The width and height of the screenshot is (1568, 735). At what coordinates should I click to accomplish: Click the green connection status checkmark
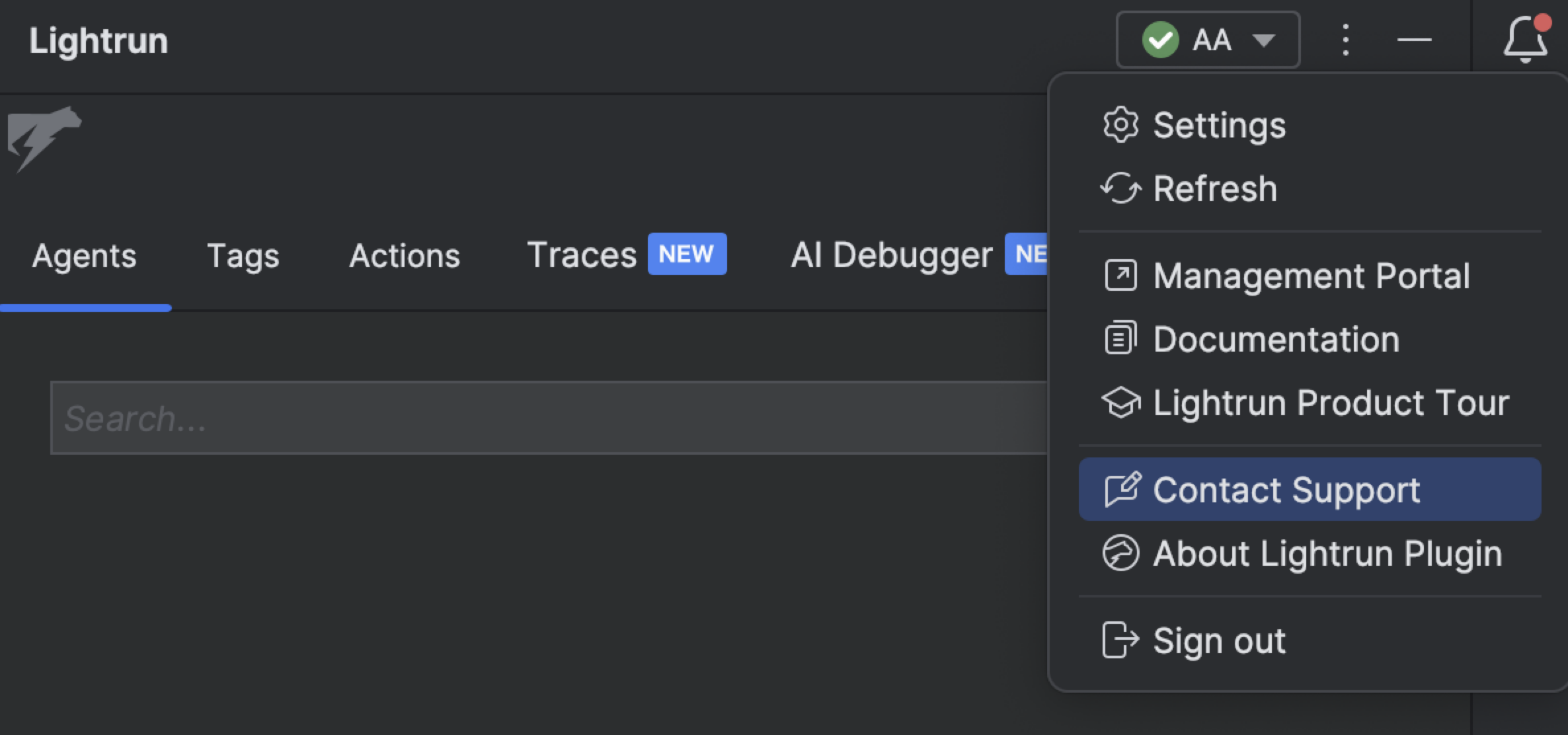tap(1160, 40)
